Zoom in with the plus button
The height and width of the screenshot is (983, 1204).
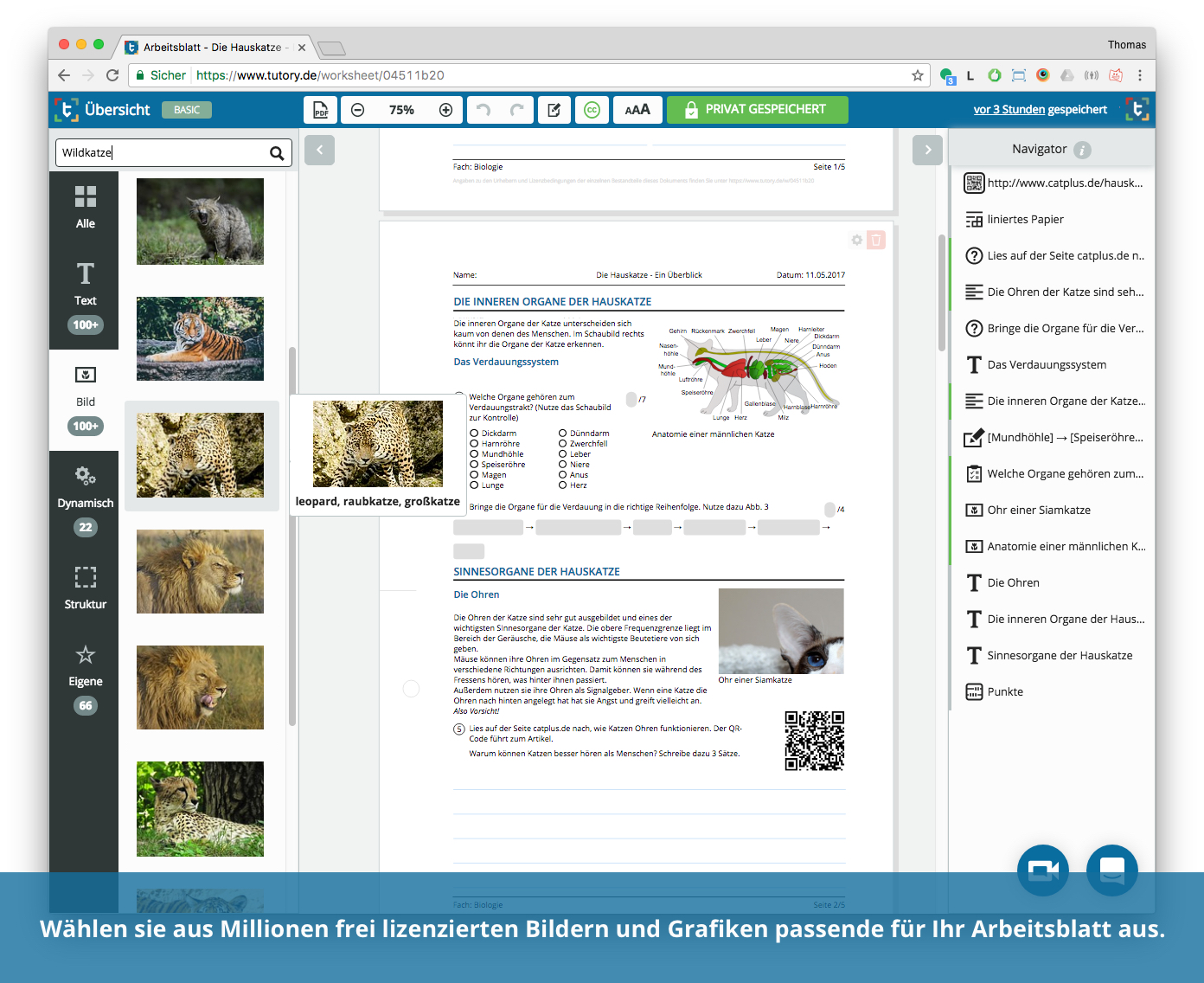tap(446, 110)
